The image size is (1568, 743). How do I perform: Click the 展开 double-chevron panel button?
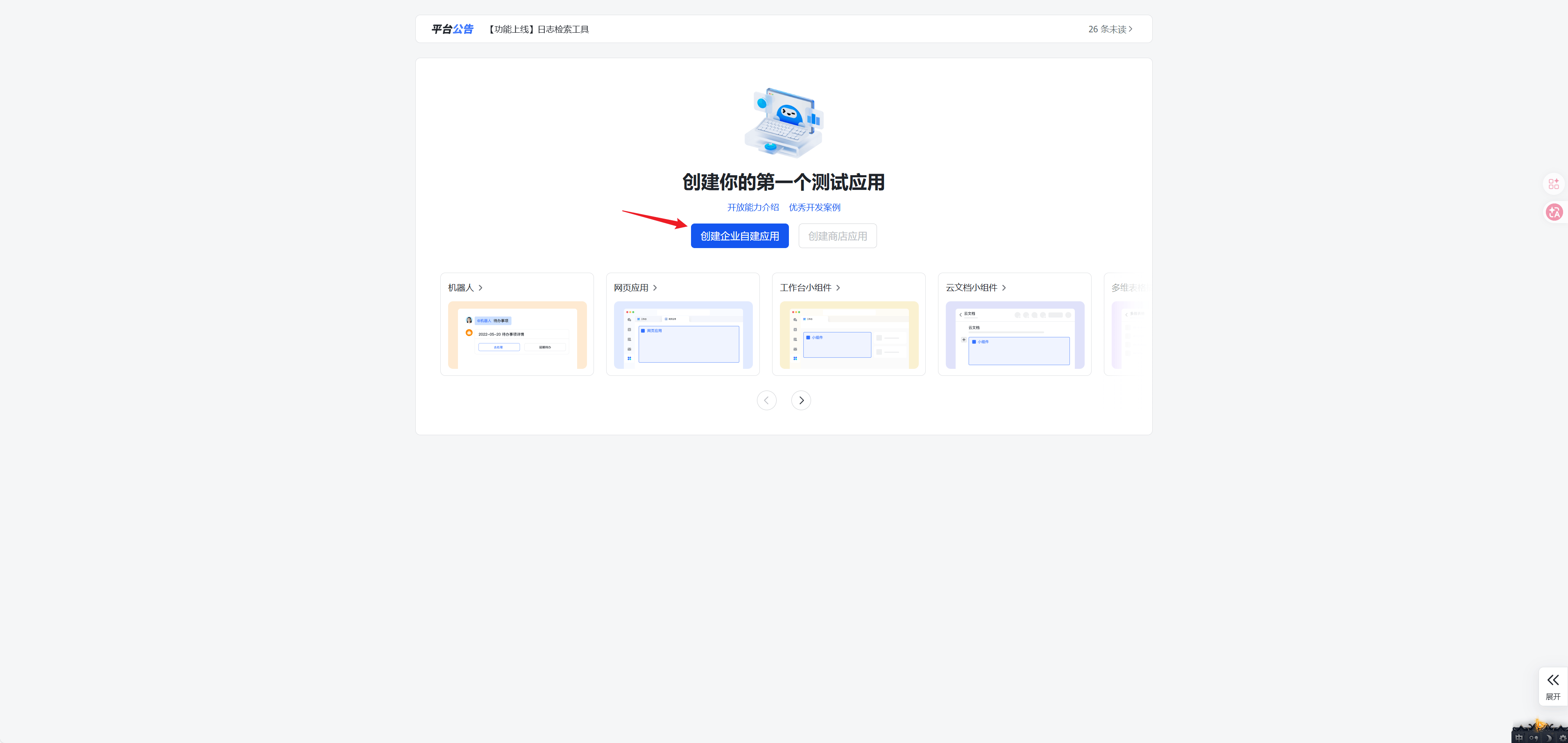[x=1553, y=687]
